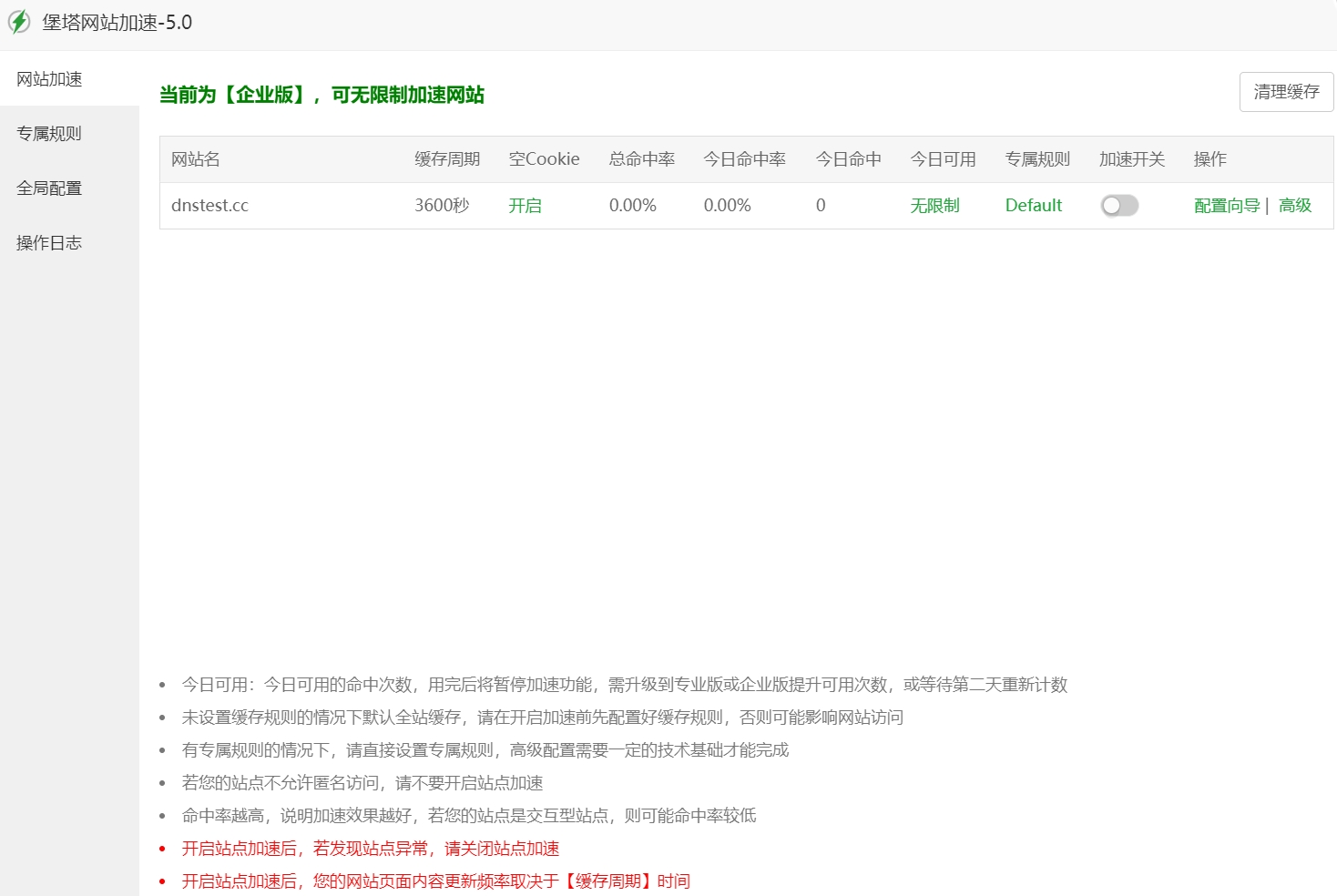Click the 今日命中 column header
Viewport: 1337px width, 896px height.
pos(848,158)
